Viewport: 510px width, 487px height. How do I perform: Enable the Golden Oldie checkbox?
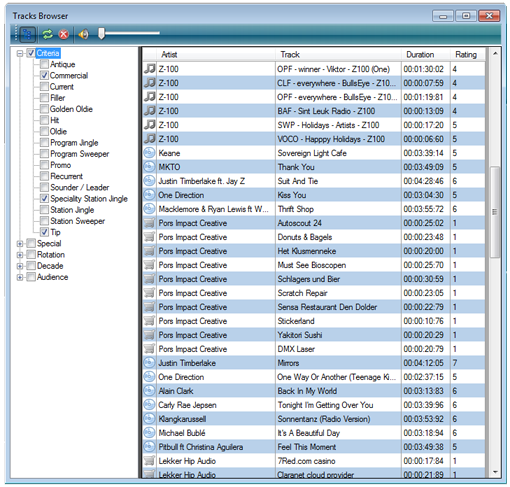[x=44, y=109]
